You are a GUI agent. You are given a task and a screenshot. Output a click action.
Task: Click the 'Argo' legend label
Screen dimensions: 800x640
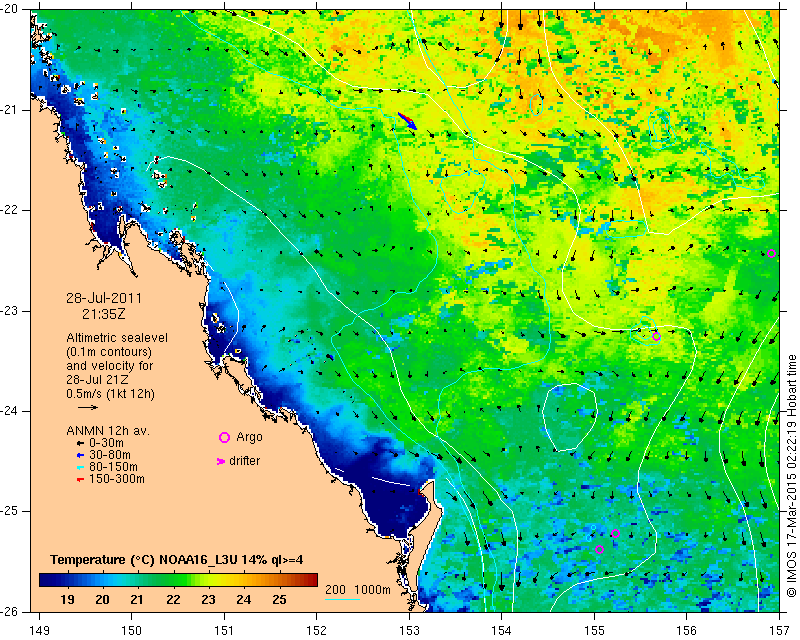pos(249,437)
